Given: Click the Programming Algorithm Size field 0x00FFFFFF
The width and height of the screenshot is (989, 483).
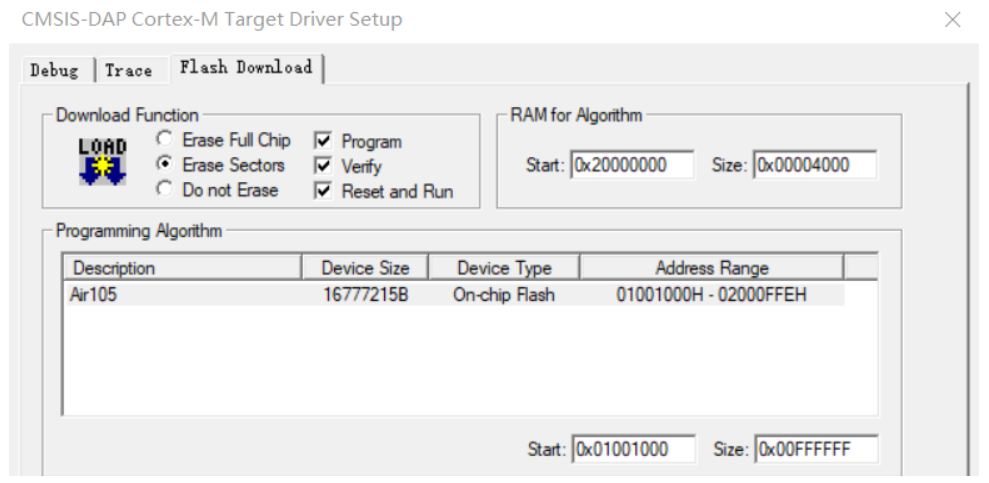Looking at the screenshot, I should 816,450.
